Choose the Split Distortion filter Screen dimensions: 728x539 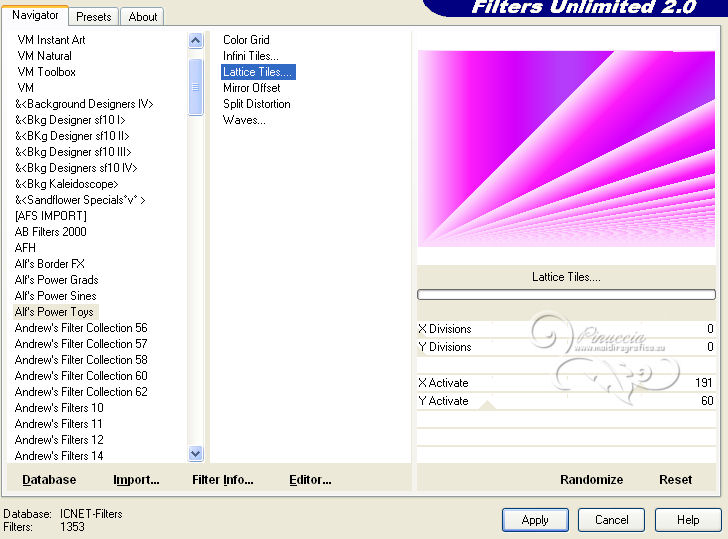point(257,104)
